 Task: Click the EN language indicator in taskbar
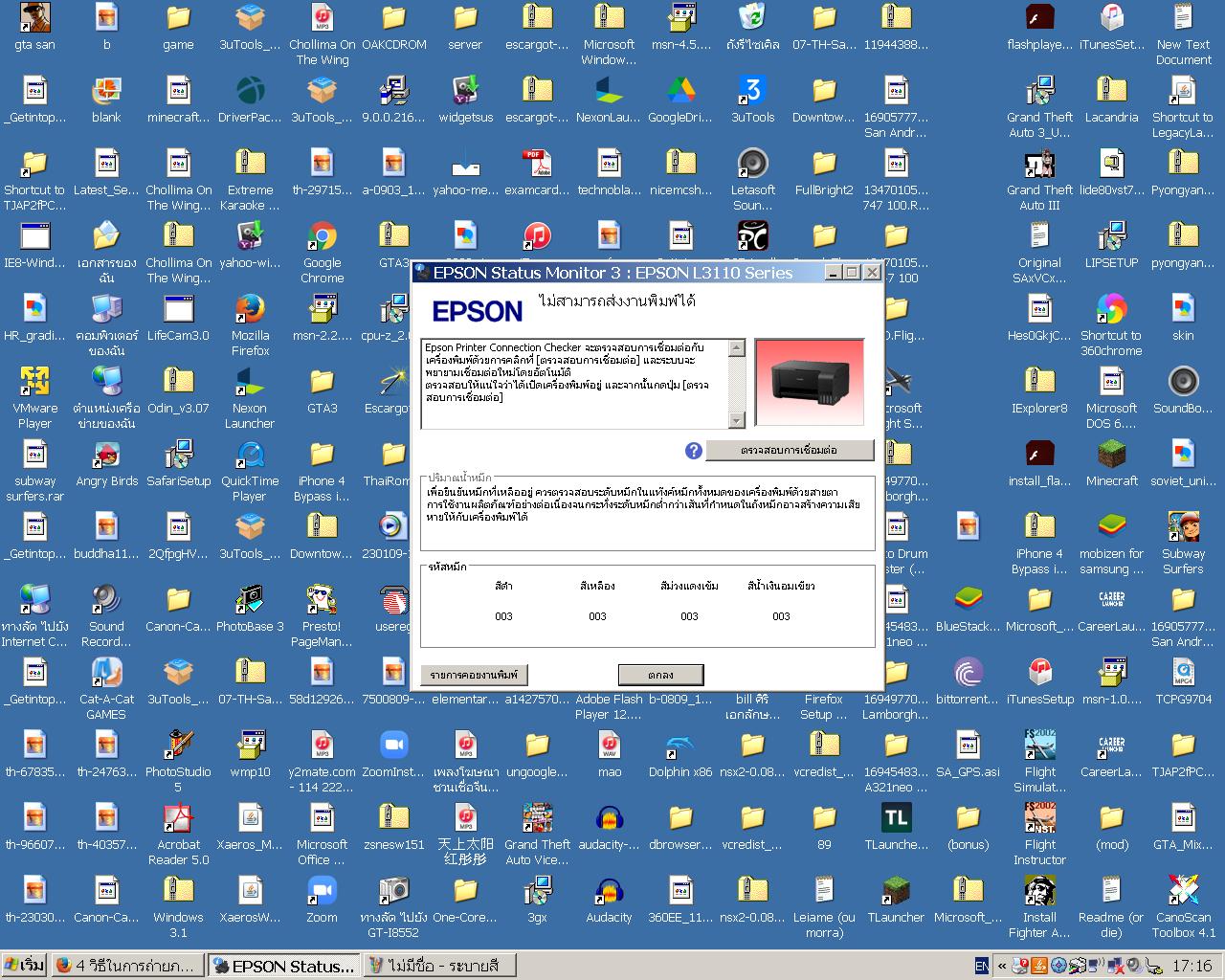coord(982,966)
